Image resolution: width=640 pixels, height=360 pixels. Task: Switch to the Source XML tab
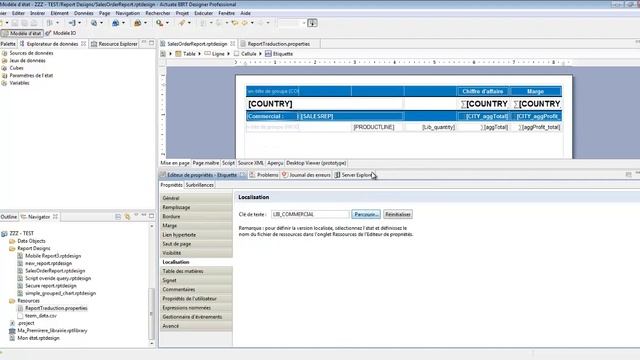click(251, 163)
